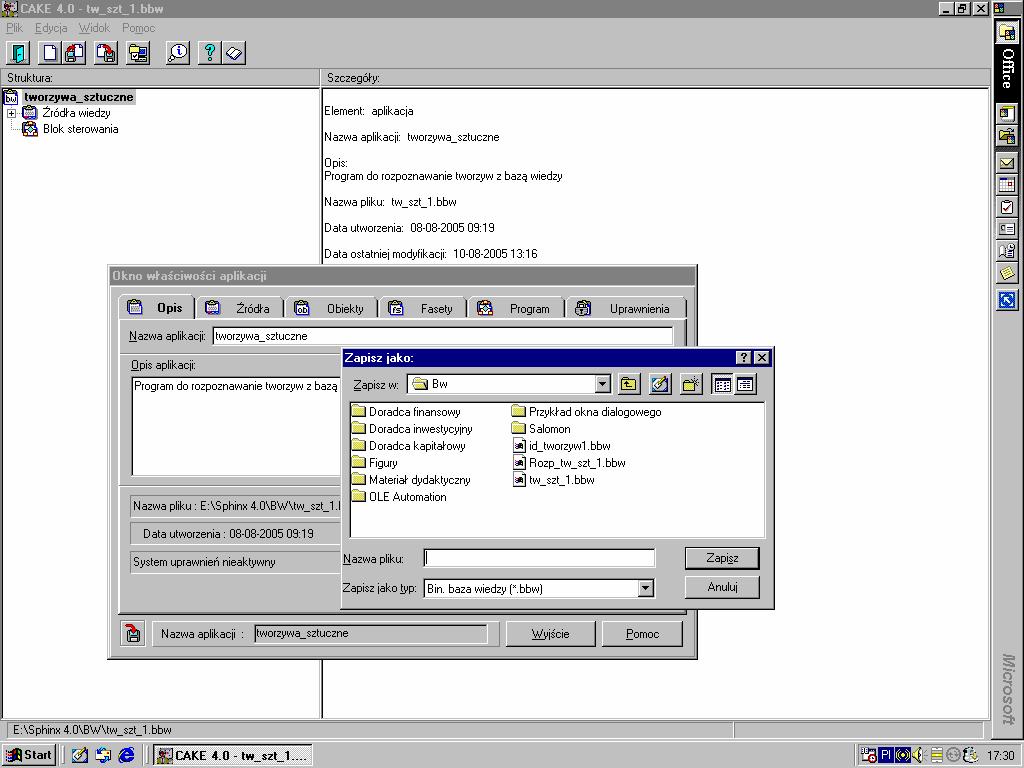The image size is (1024, 768).
Task: Click the Anuluj button
Action: 722,587
